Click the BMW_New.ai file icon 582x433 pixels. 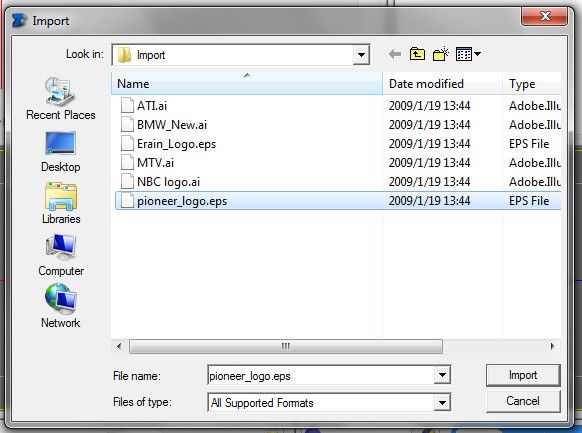127,124
